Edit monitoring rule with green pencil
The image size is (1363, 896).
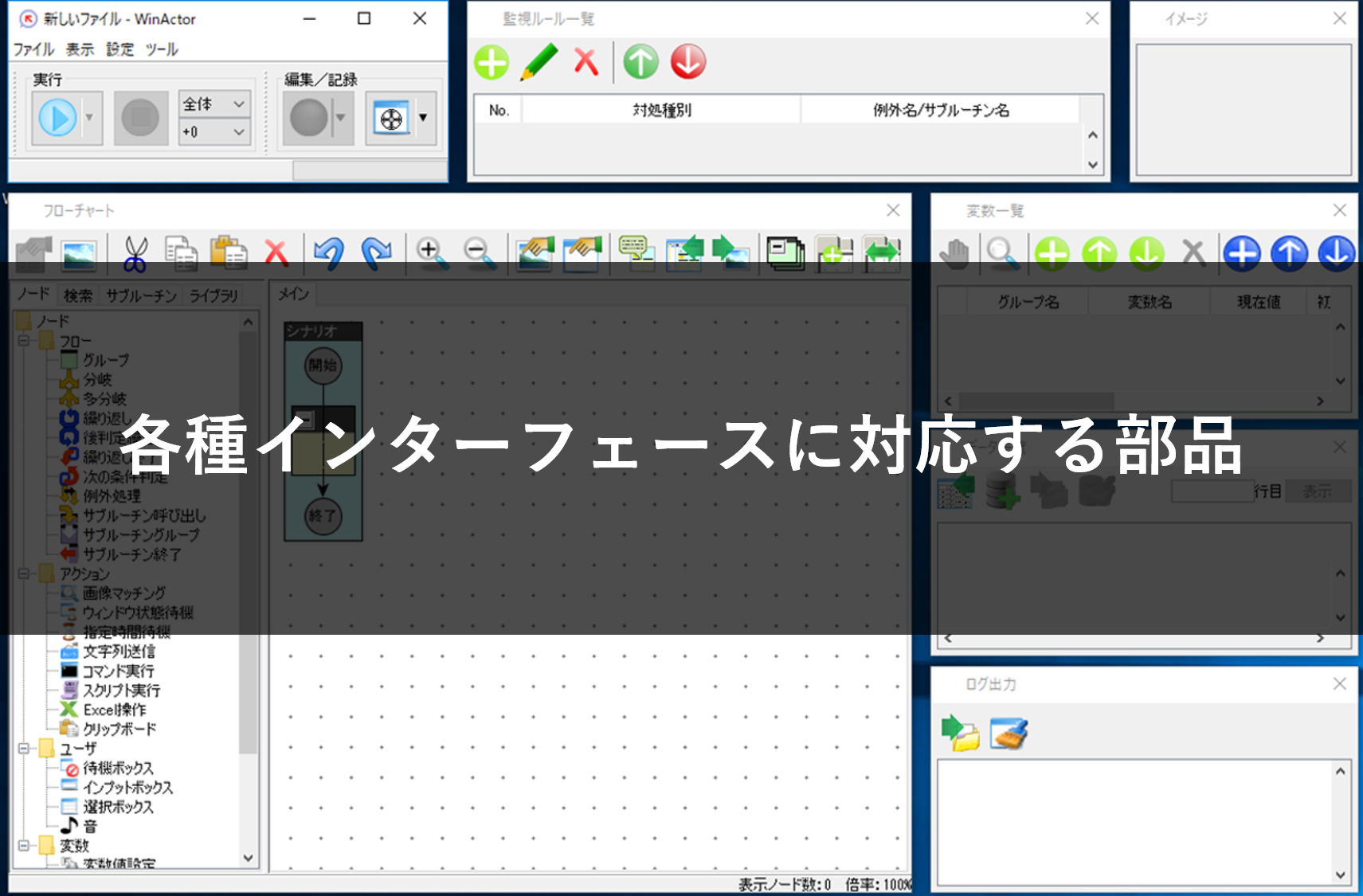click(539, 62)
